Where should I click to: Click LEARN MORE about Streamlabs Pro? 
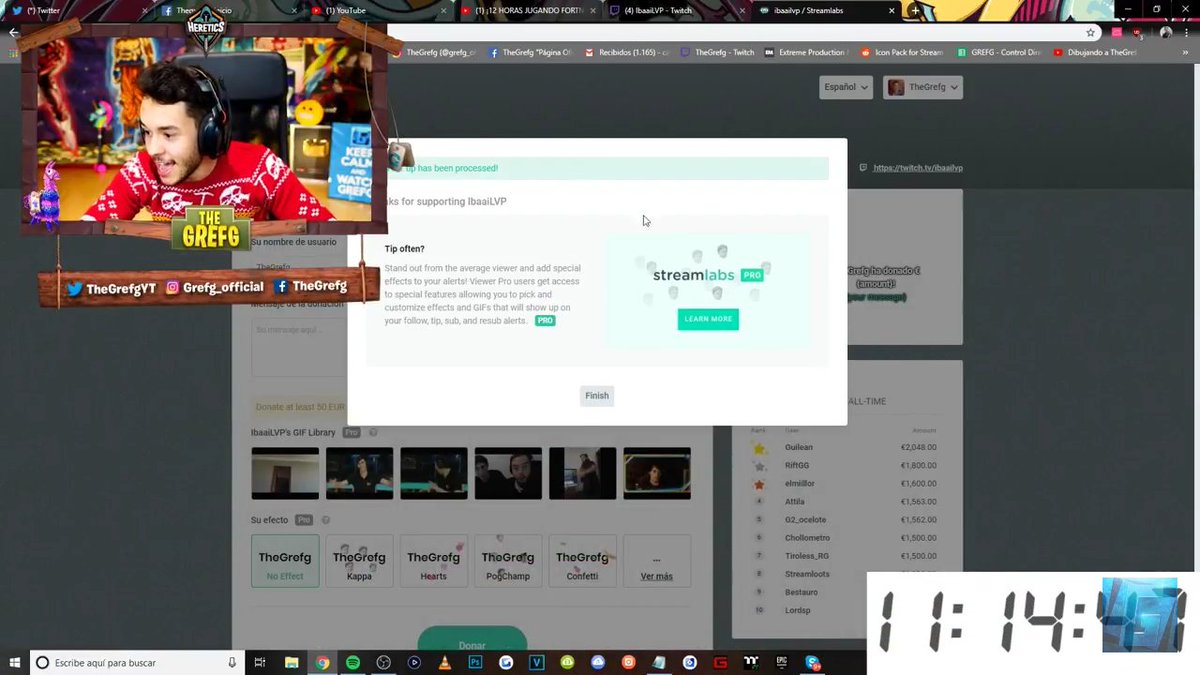[x=708, y=319]
